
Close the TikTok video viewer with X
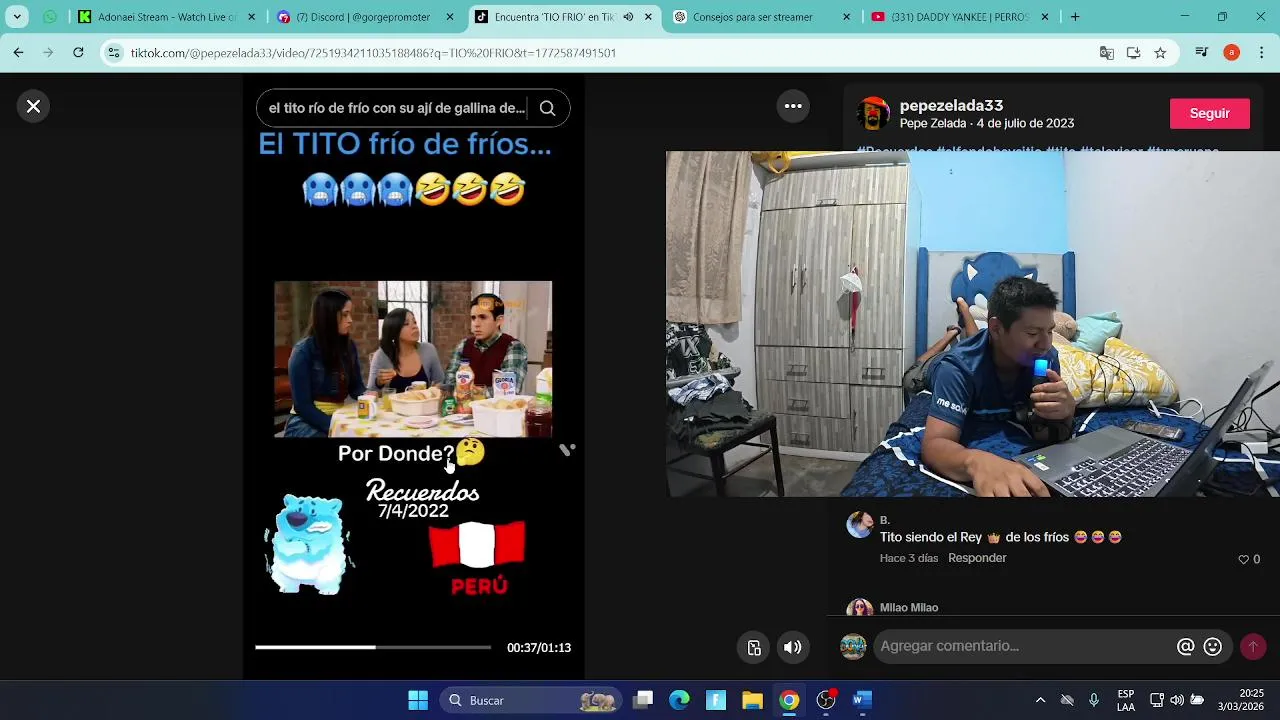click(x=33, y=106)
